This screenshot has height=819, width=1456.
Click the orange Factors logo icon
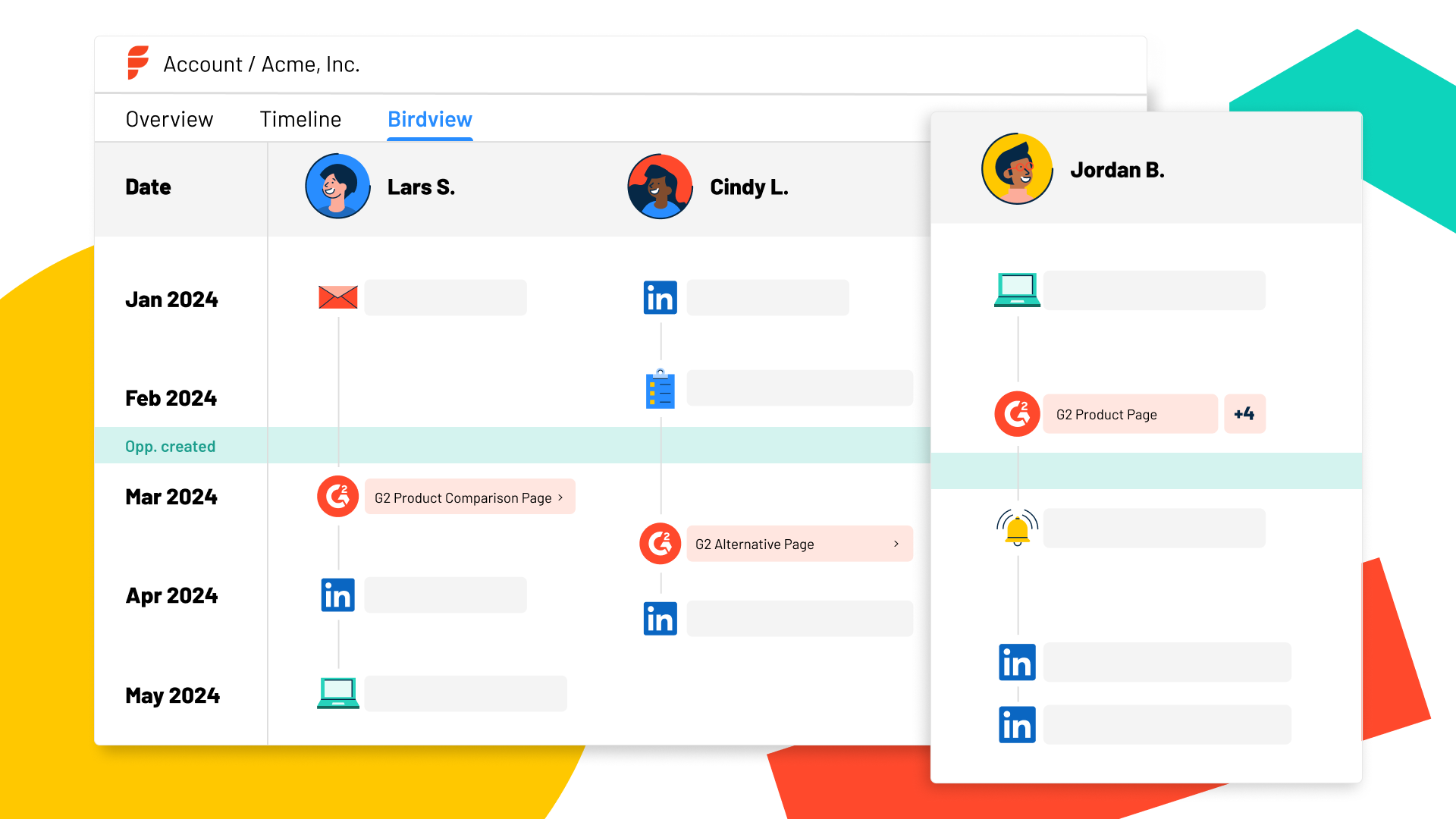tap(138, 63)
